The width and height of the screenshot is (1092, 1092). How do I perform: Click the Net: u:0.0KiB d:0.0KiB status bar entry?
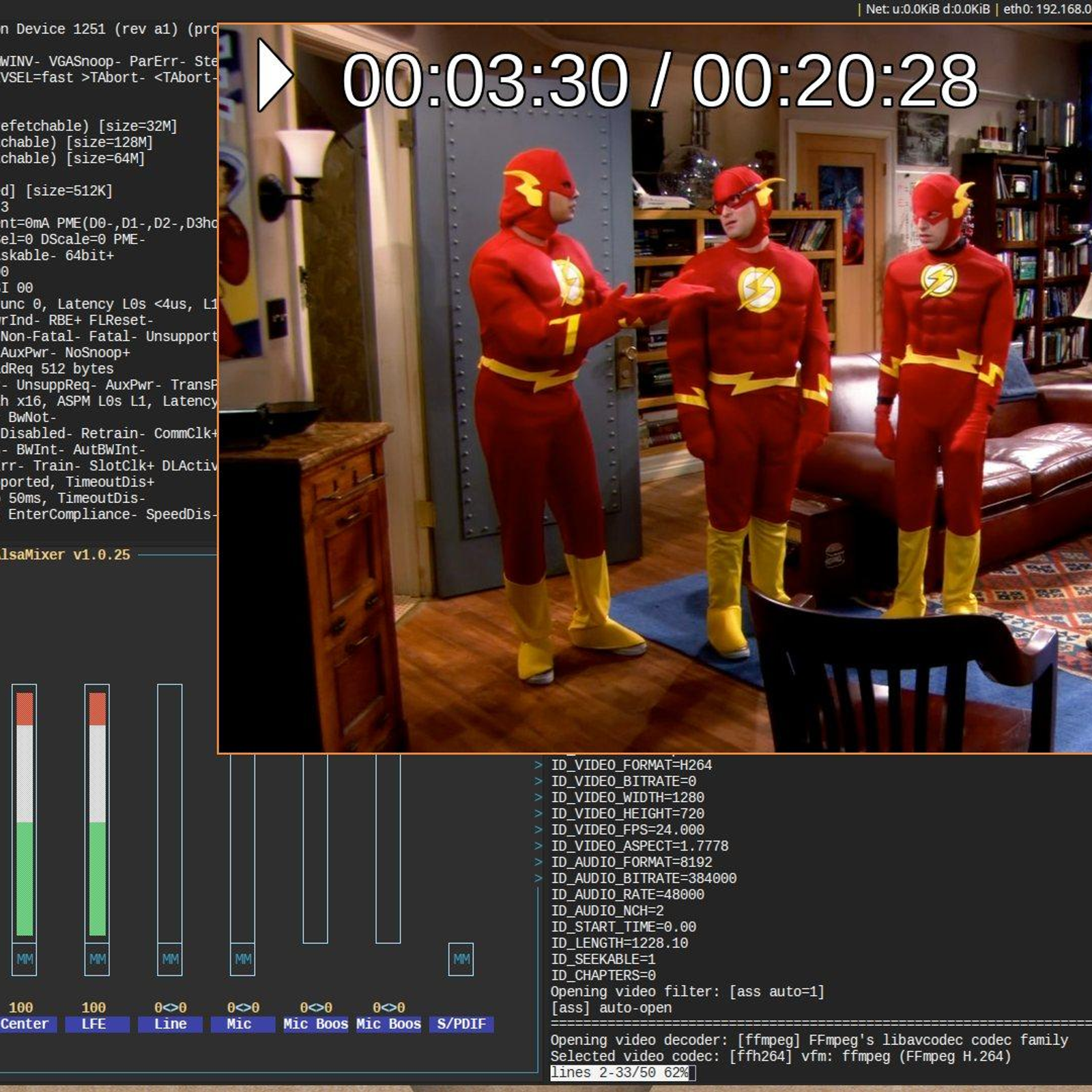pyautogui.click(x=928, y=9)
